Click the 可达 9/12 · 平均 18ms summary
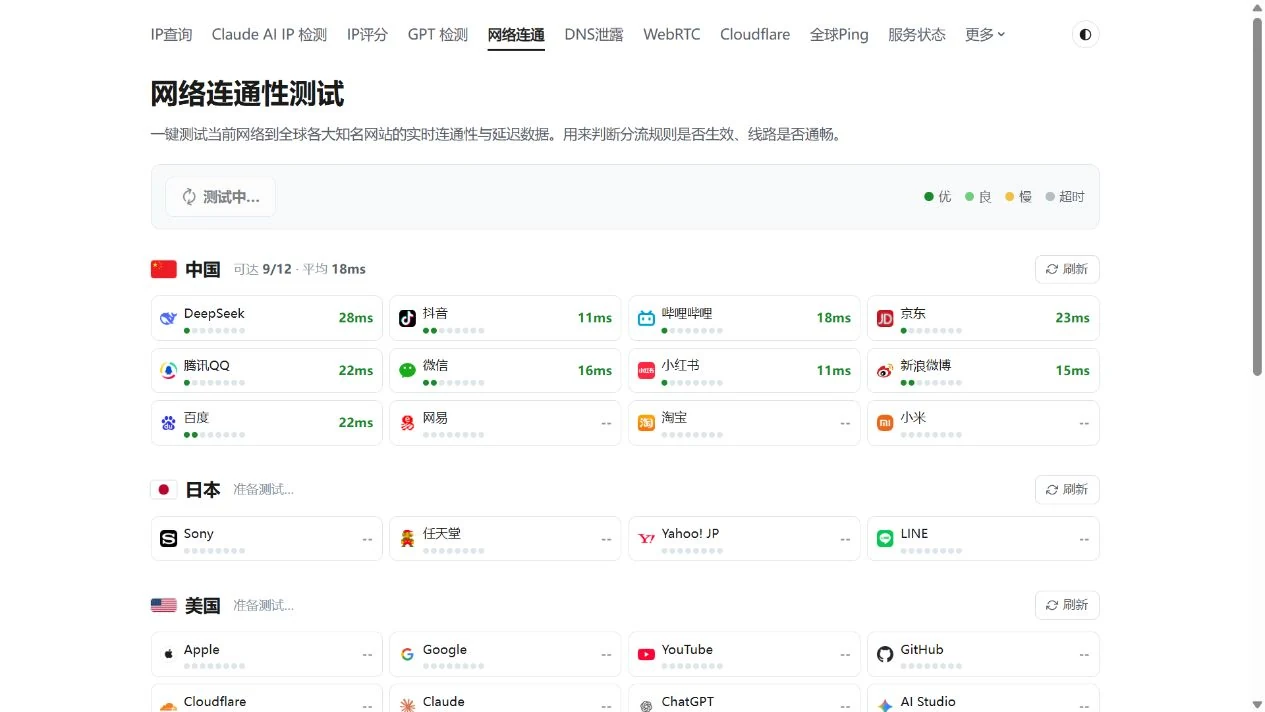 [x=300, y=269]
